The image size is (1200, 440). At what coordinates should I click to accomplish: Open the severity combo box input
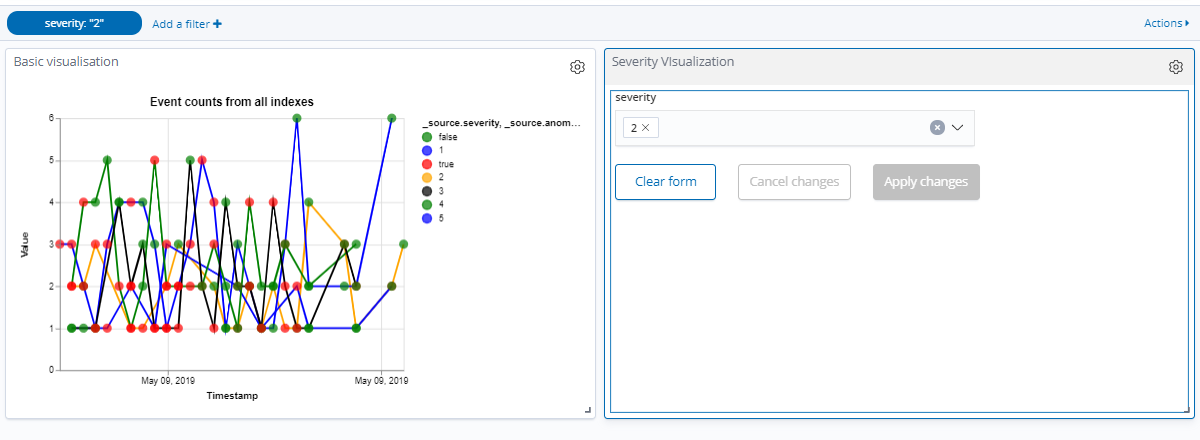point(795,128)
